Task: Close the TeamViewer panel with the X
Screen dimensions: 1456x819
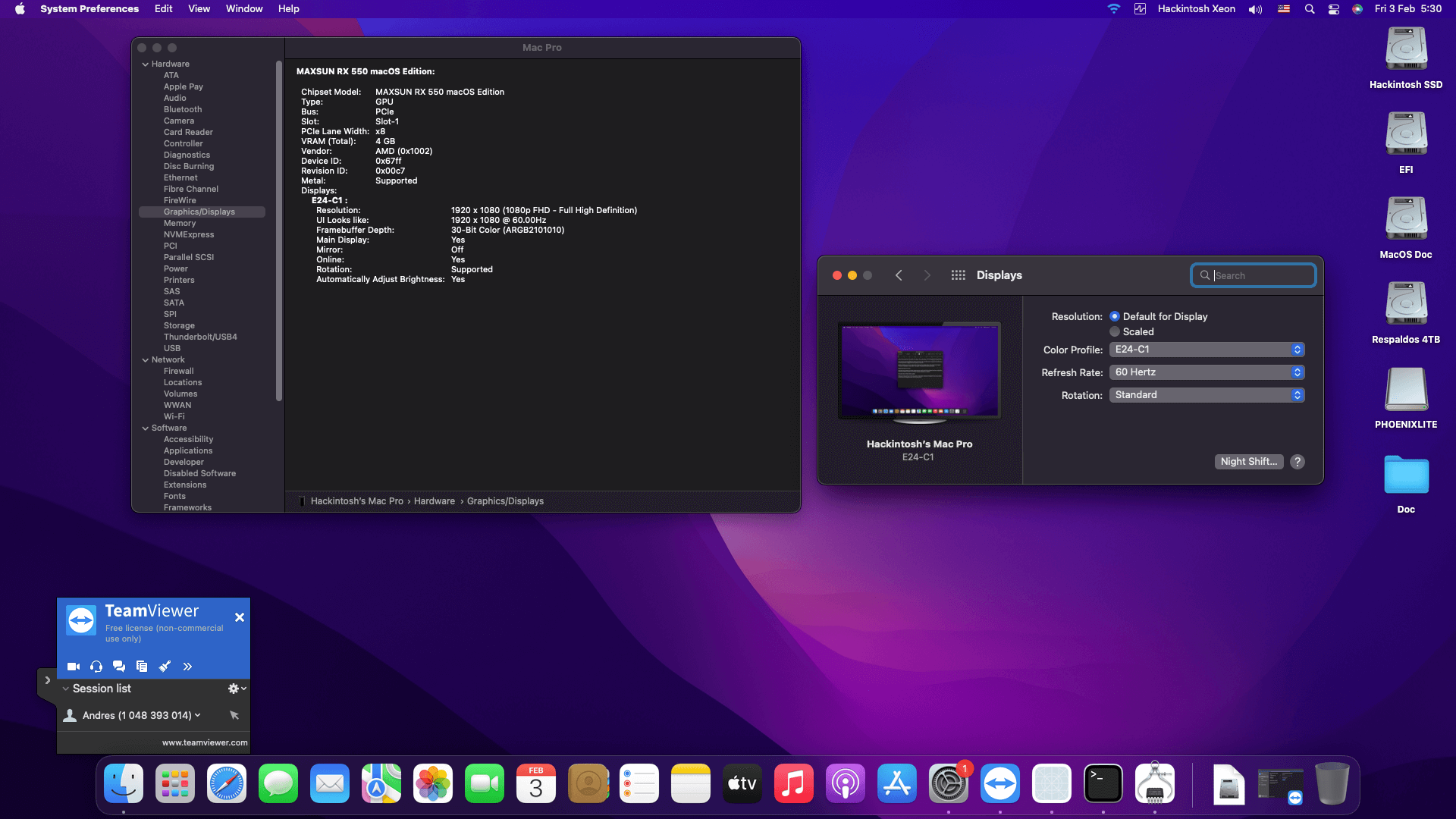Action: click(240, 617)
